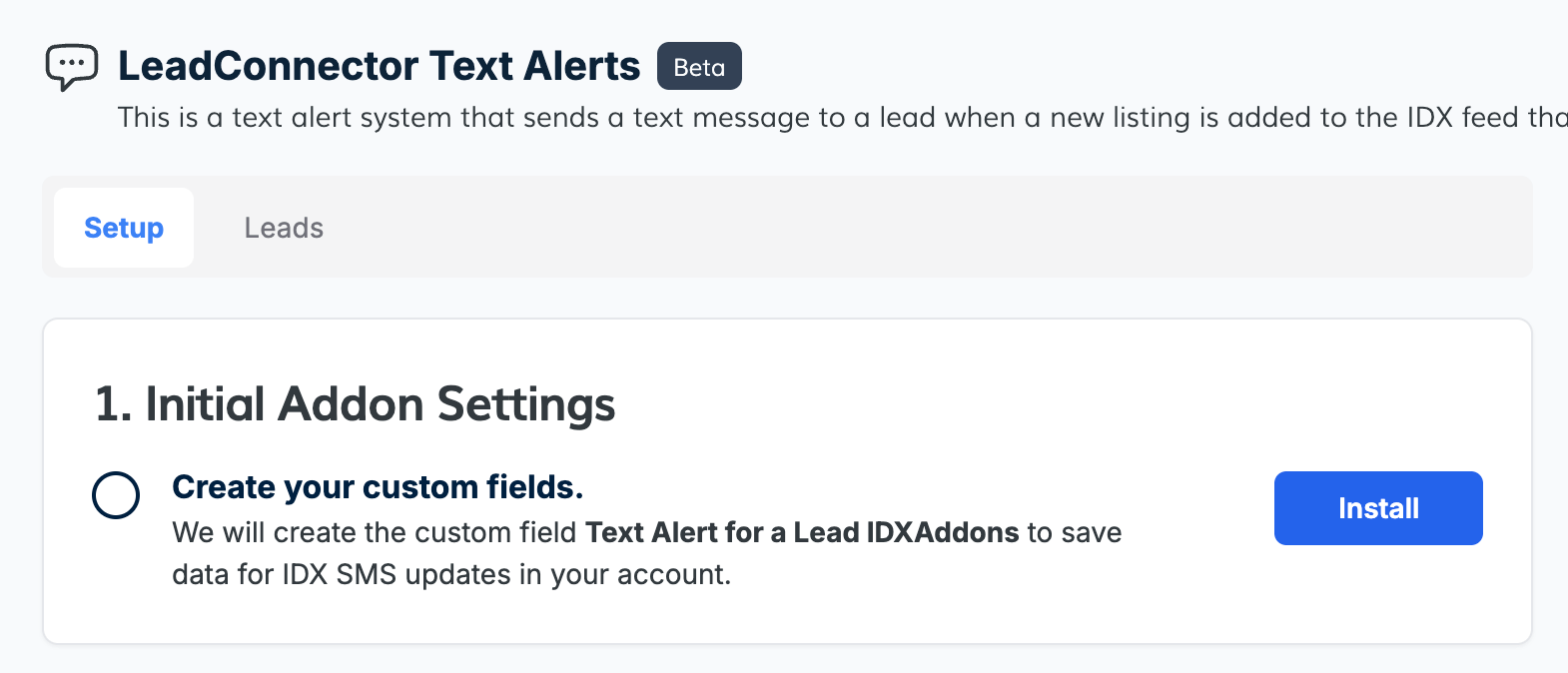The width and height of the screenshot is (1568, 673).
Task: Click the Beta badge
Action: tap(699, 67)
